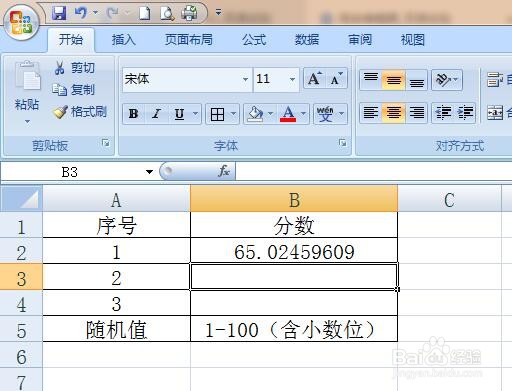Open Customize Quick Access Toolbar dropdown
512x391 pixels.
pos(218,13)
